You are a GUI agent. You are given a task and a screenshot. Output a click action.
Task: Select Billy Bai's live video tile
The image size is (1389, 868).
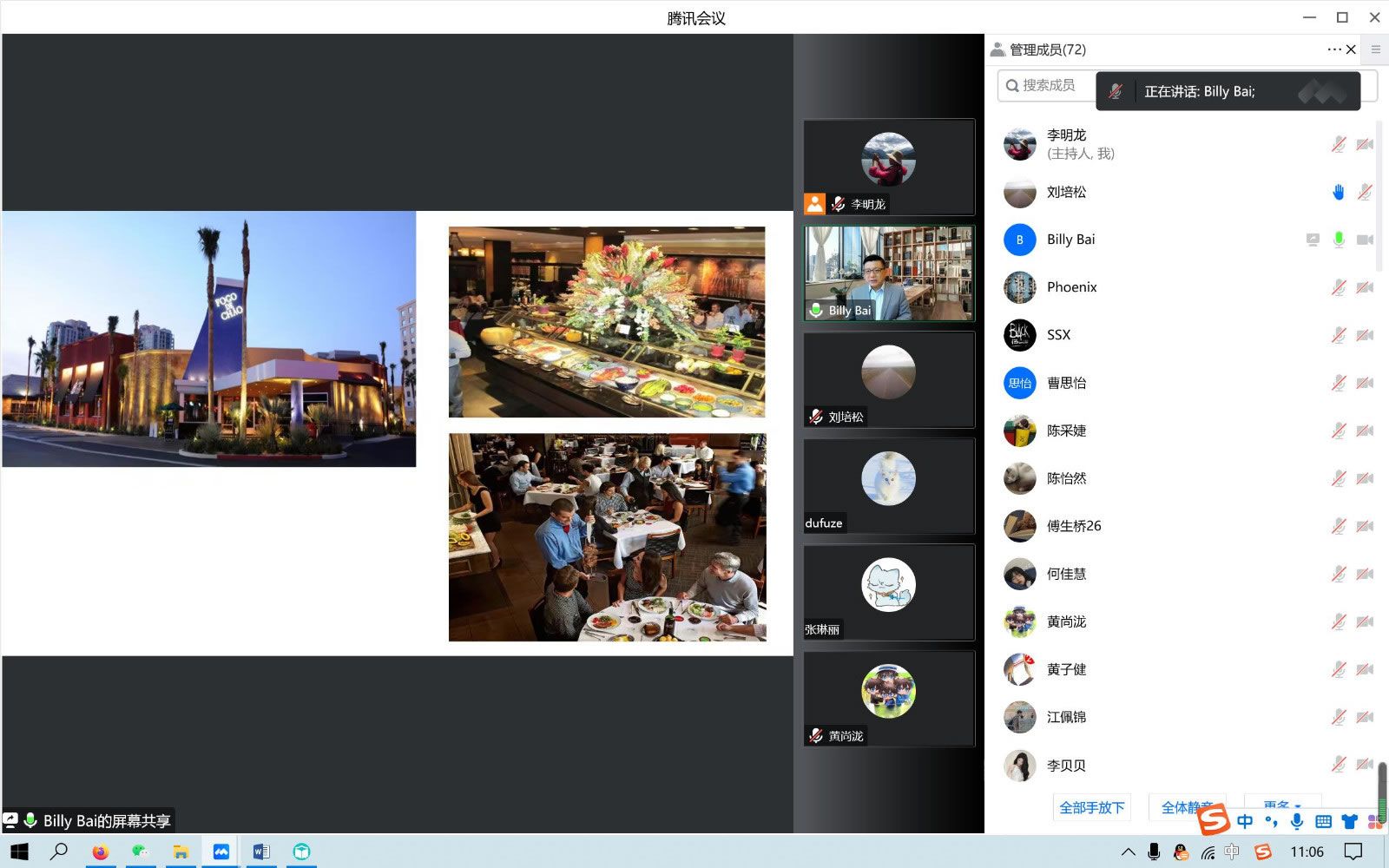coord(889,273)
